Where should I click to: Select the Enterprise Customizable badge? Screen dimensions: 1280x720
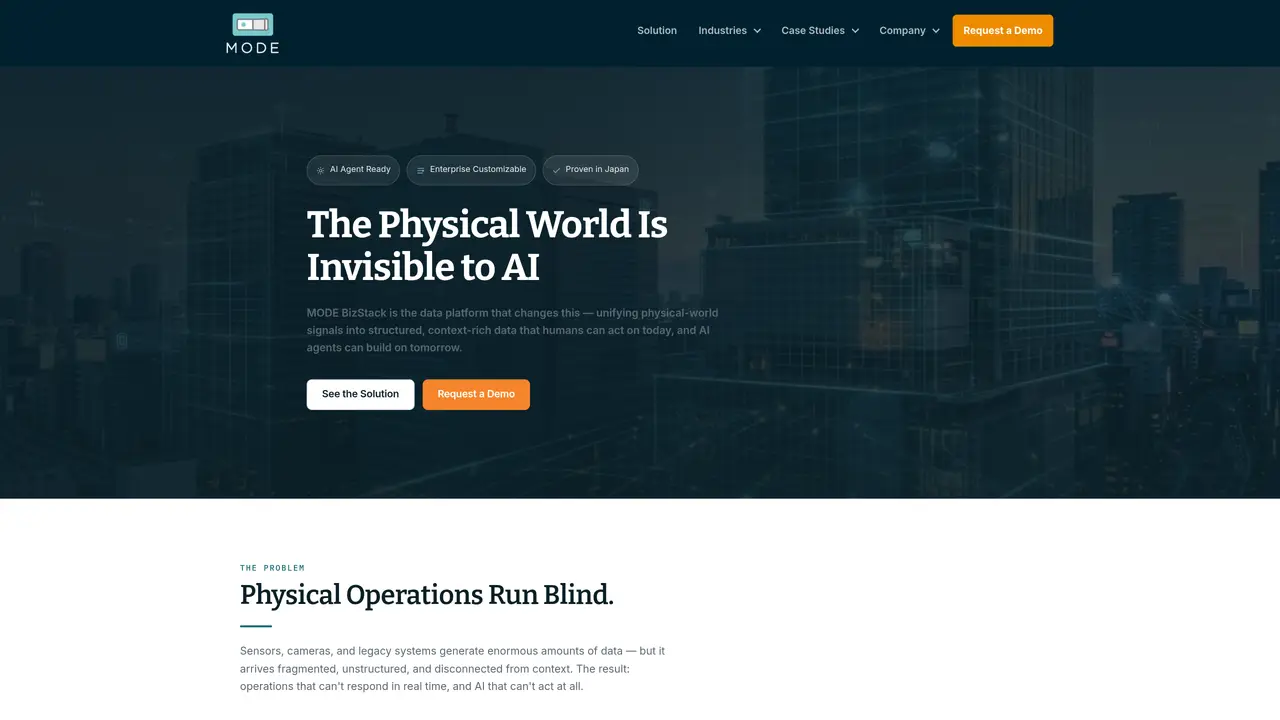[x=471, y=170]
